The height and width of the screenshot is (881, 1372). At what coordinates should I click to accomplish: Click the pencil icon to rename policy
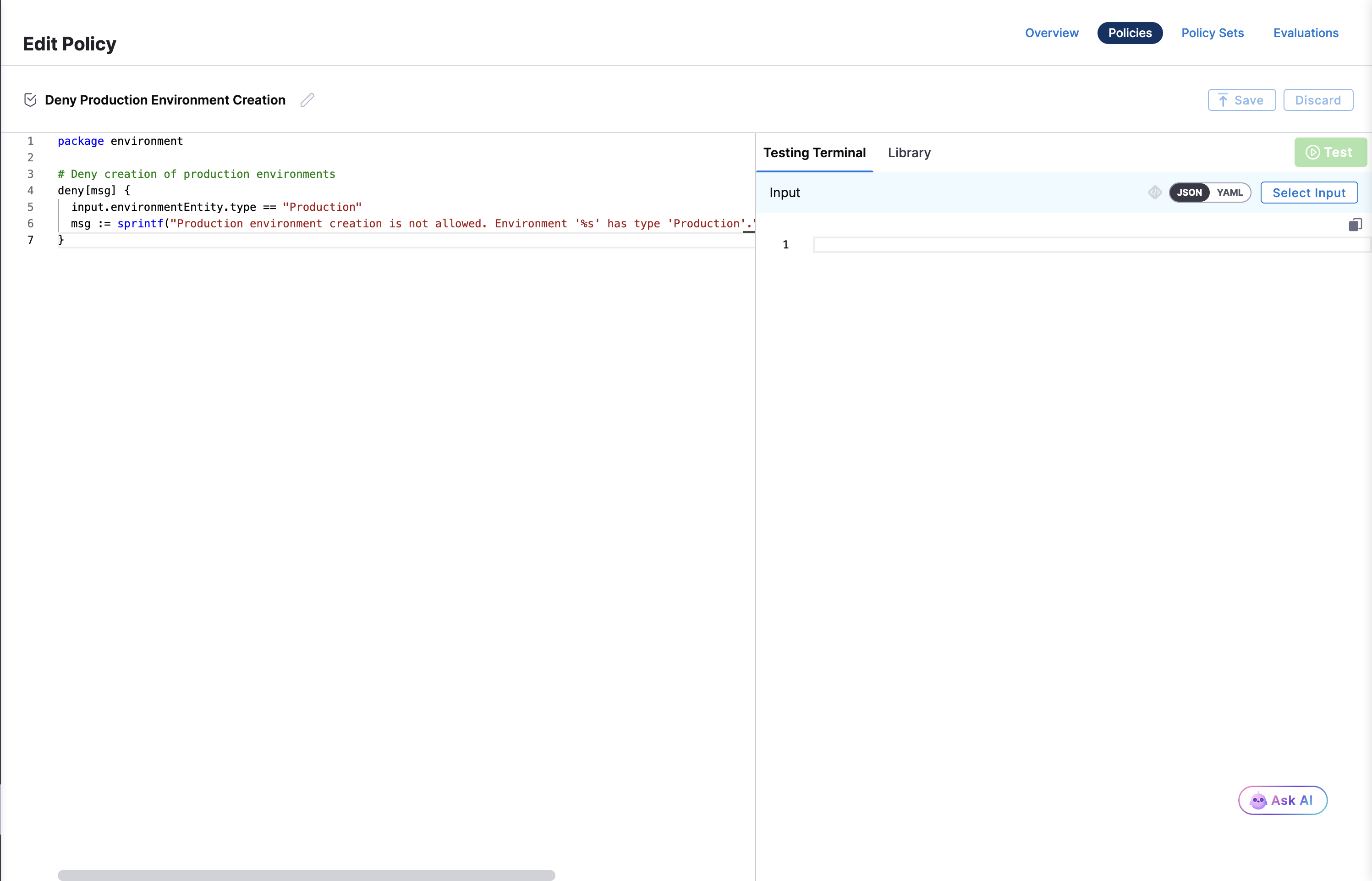pos(307,100)
